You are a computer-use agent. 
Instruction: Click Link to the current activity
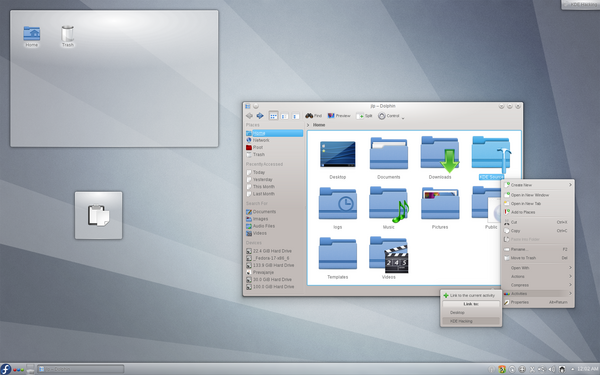tap(471, 295)
